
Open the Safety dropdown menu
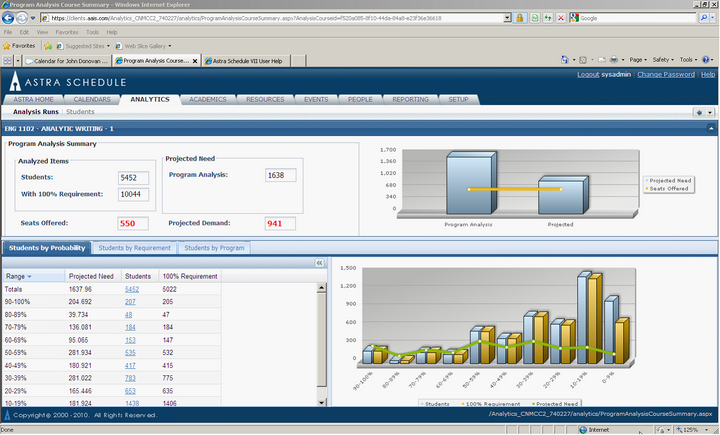pos(663,60)
